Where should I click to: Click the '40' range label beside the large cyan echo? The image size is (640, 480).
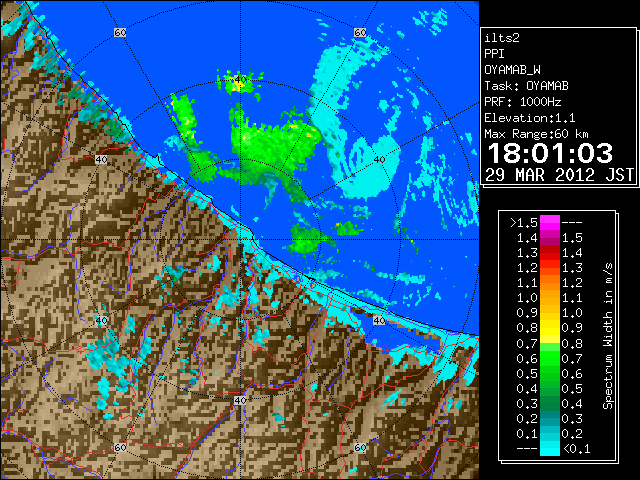[379, 160]
